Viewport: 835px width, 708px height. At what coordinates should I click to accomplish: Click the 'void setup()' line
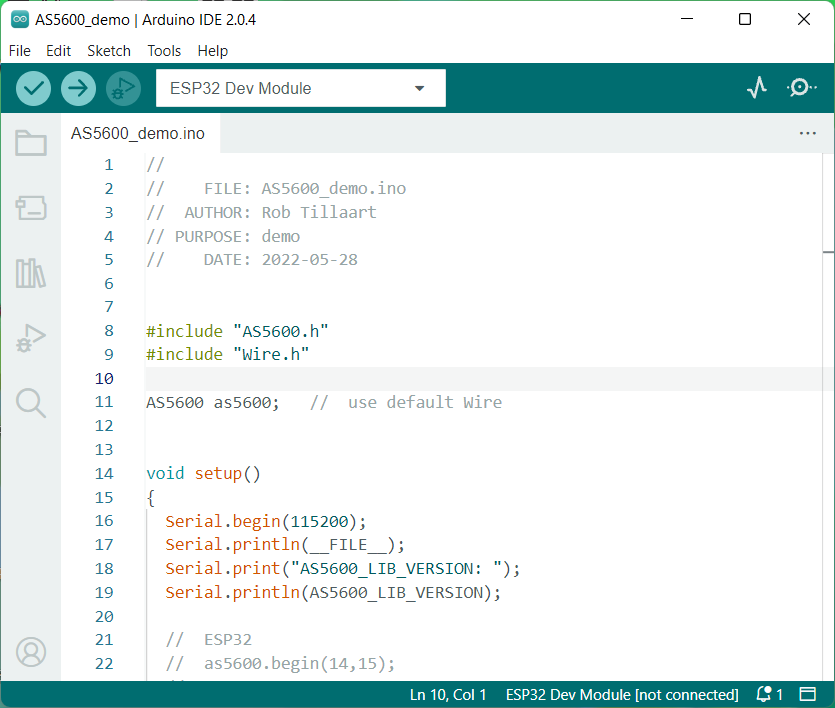[x=203, y=473]
